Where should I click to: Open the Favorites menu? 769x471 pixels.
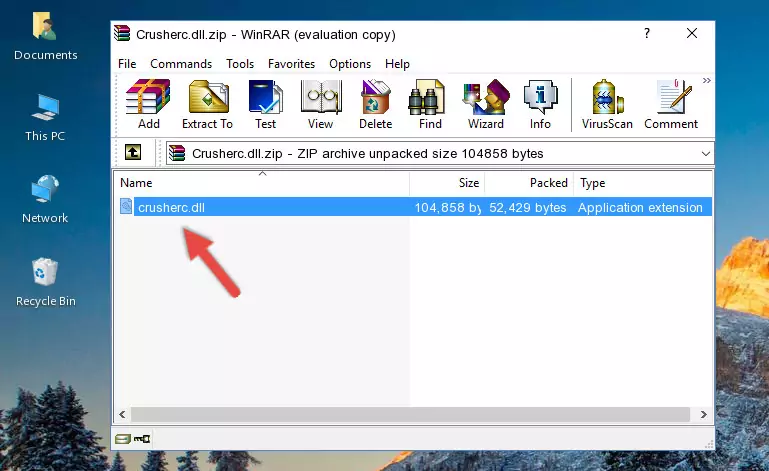pos(291,64)
